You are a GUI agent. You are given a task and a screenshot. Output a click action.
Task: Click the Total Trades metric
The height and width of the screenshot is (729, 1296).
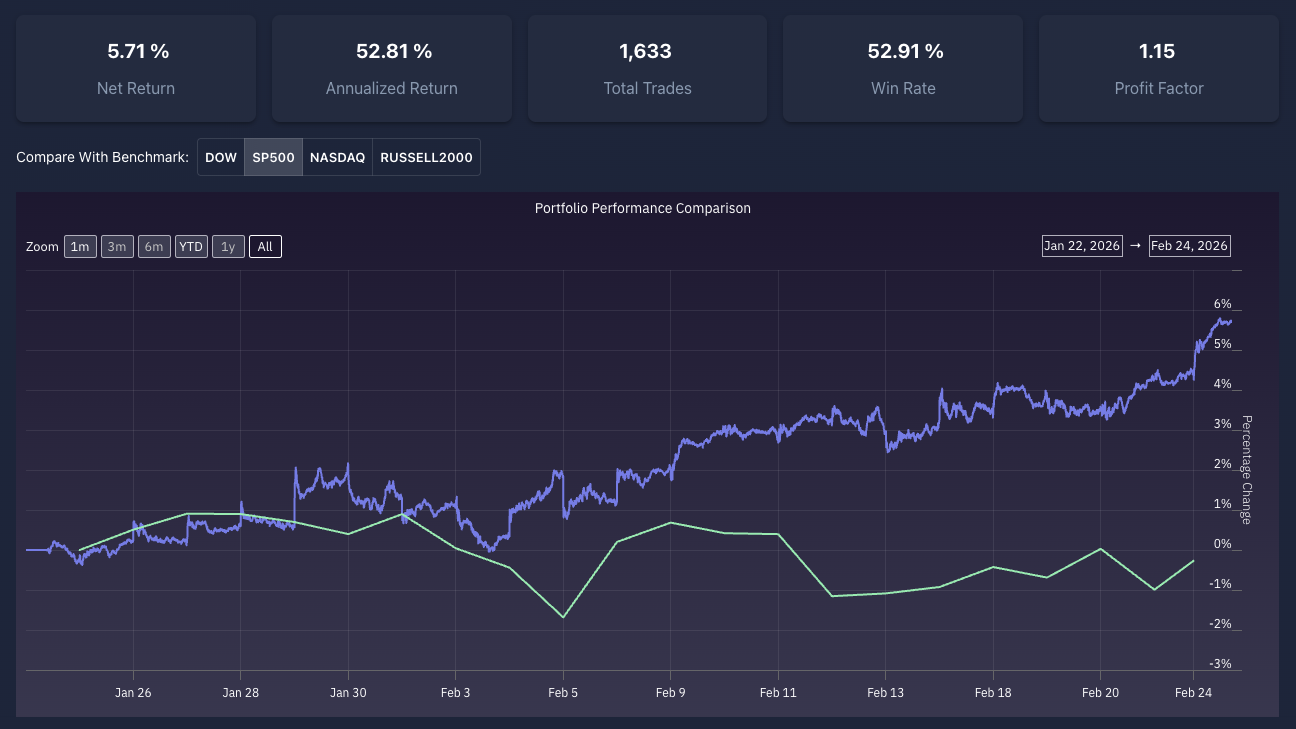[x=647, y=68]
